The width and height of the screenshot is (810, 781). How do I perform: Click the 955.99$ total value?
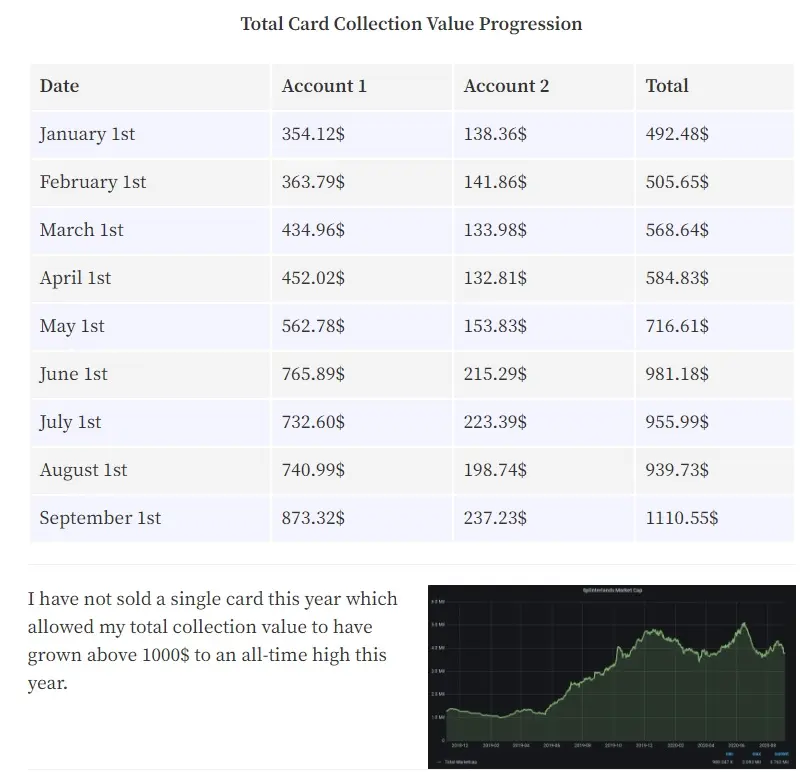tap(677, 422)
